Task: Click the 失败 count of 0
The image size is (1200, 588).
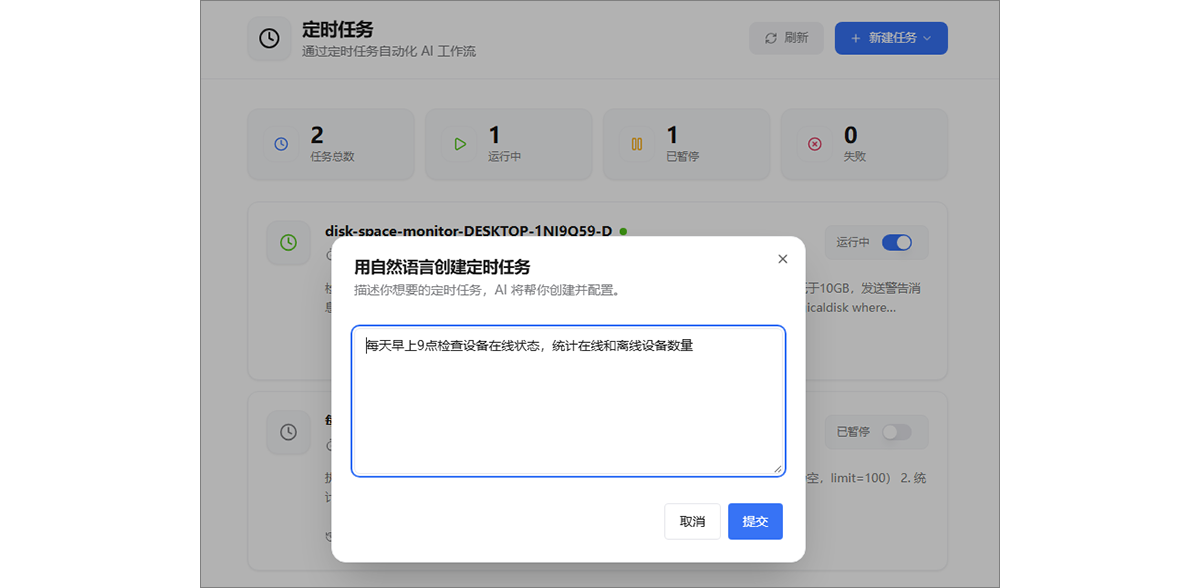Action: (x=851, y=135)
